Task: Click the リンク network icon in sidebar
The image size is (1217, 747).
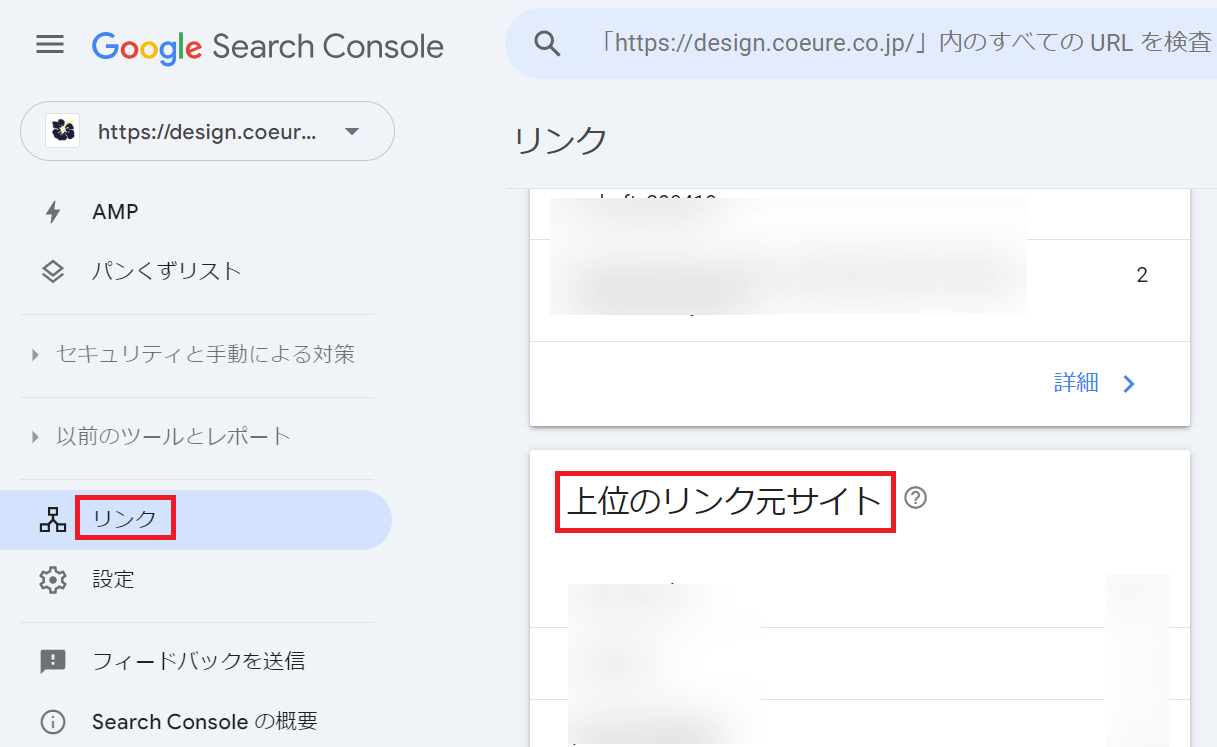Action: [52, 520]
